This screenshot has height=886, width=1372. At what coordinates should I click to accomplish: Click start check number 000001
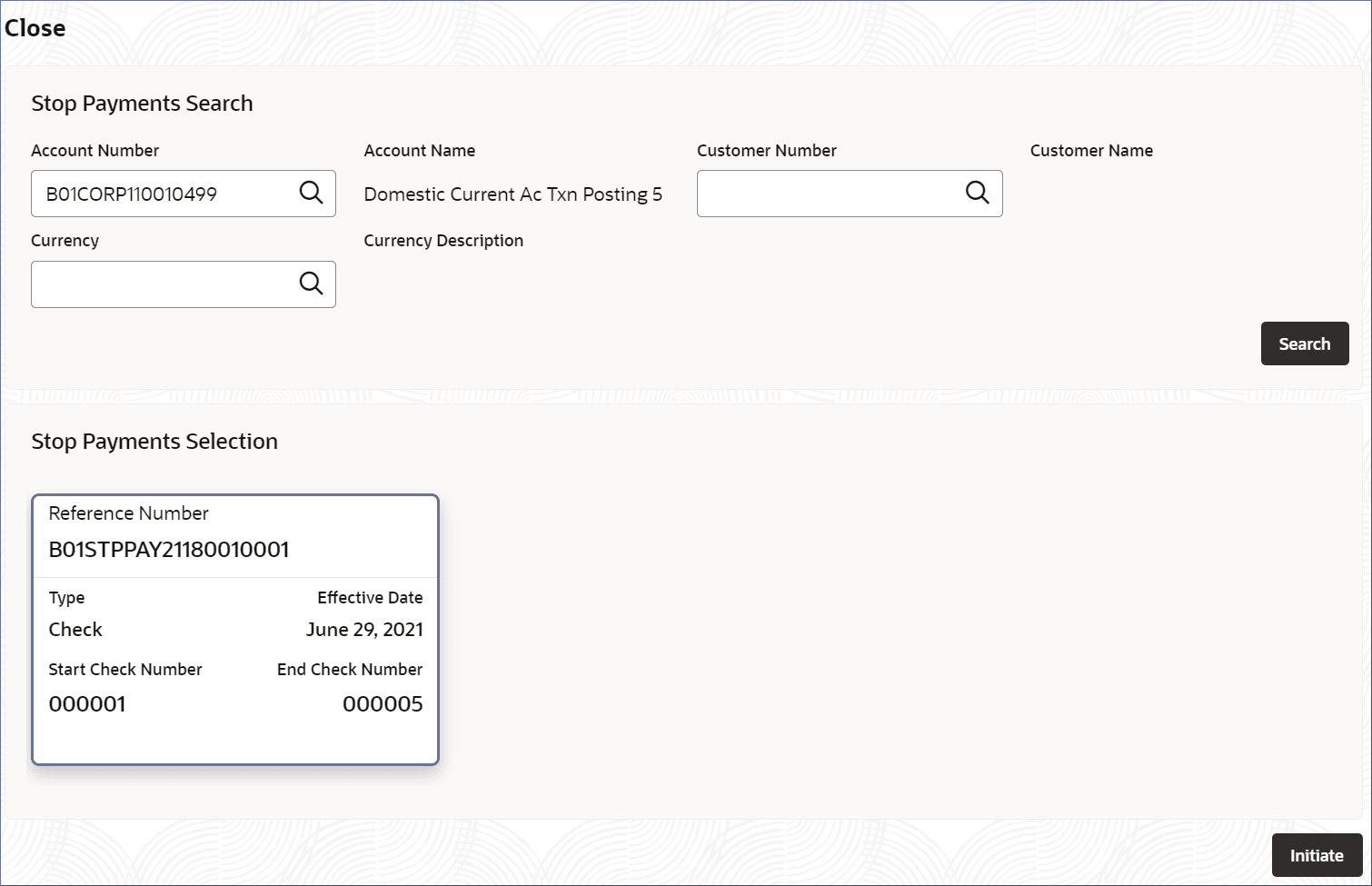coord(87,704)
